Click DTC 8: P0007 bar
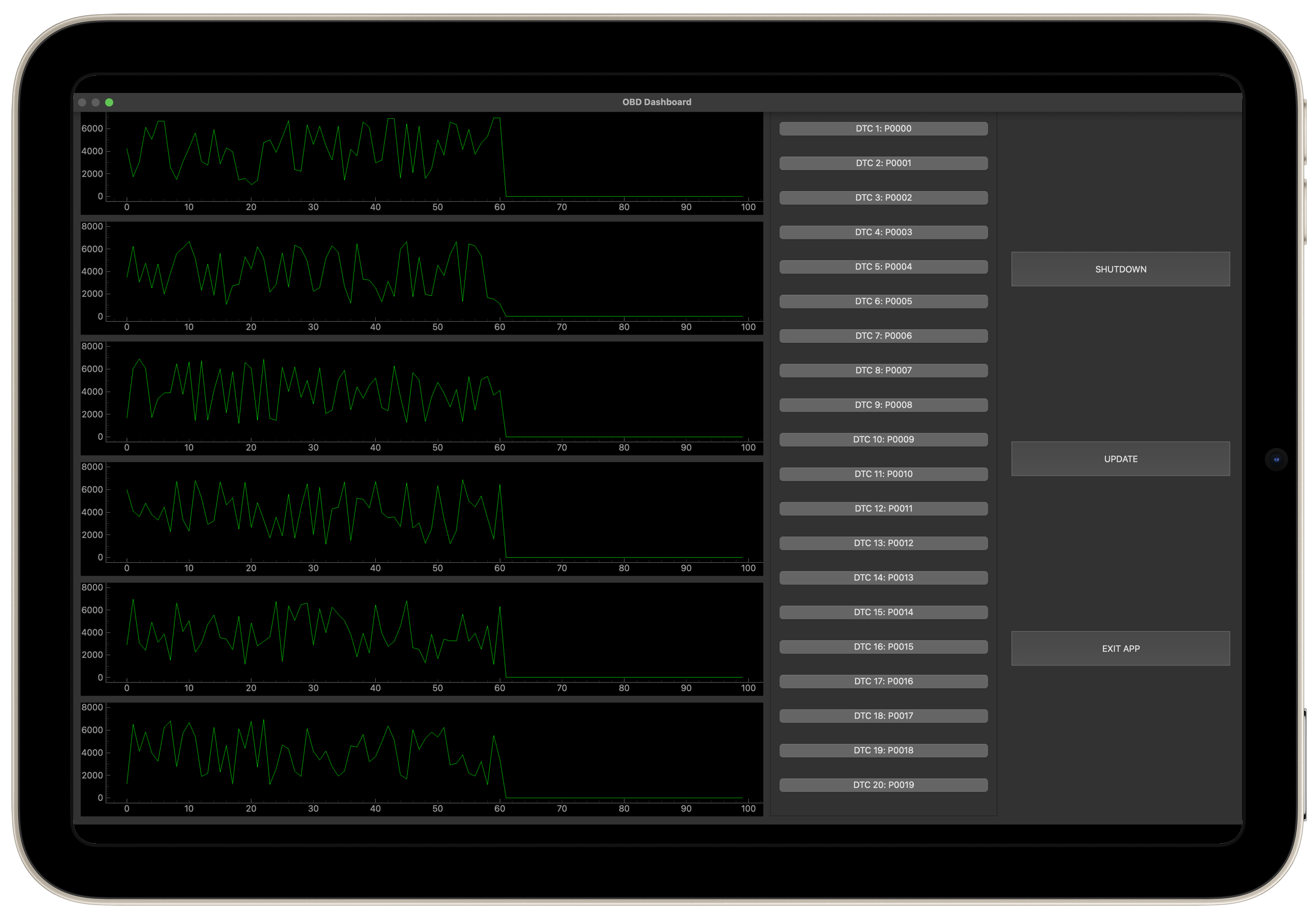 point(882,370)
